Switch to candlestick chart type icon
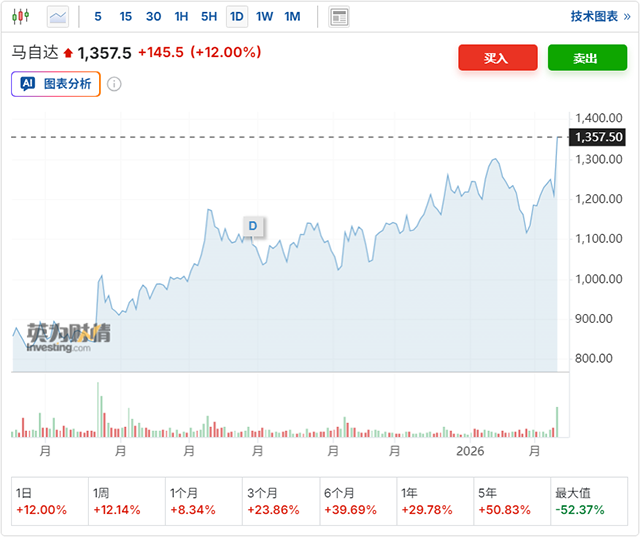640x537 pixels. pyautogui.click(x=22, y=16)
